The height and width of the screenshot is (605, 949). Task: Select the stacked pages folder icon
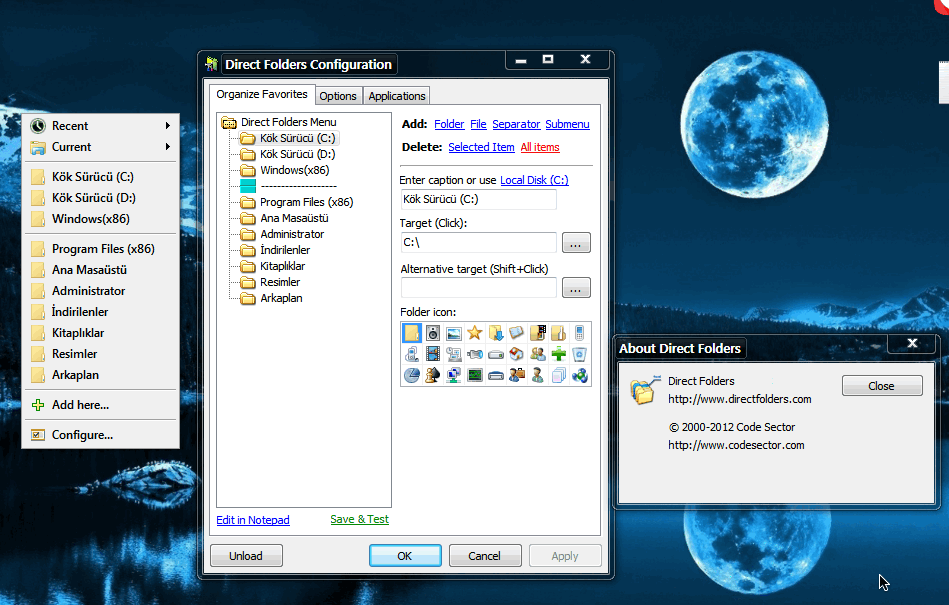point(559,375)
